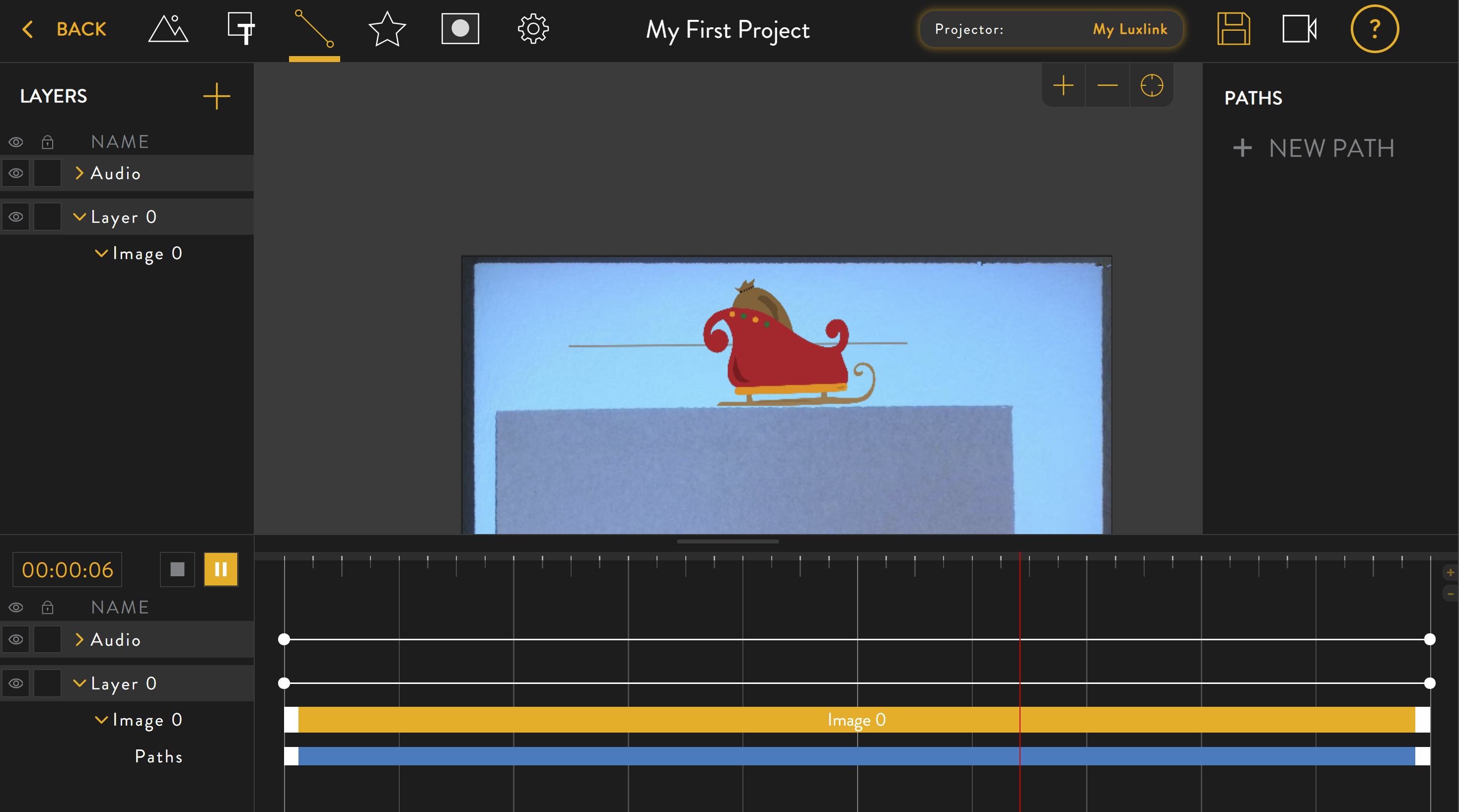Toggle lock box for Layer 0 in Layers panel
Screen dimensions: 1459x812
47,217
